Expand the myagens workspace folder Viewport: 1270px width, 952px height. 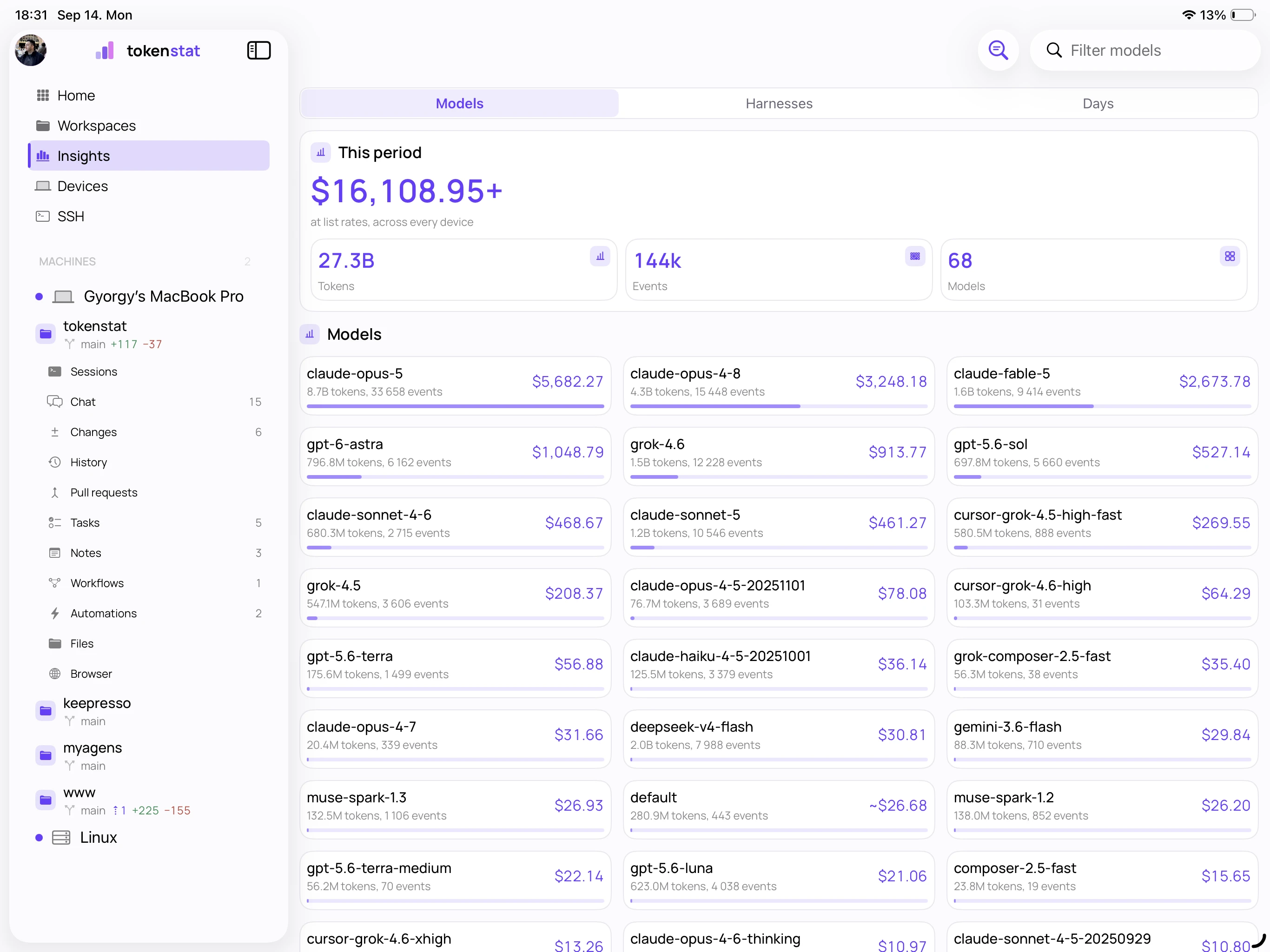tap(46, 756)
